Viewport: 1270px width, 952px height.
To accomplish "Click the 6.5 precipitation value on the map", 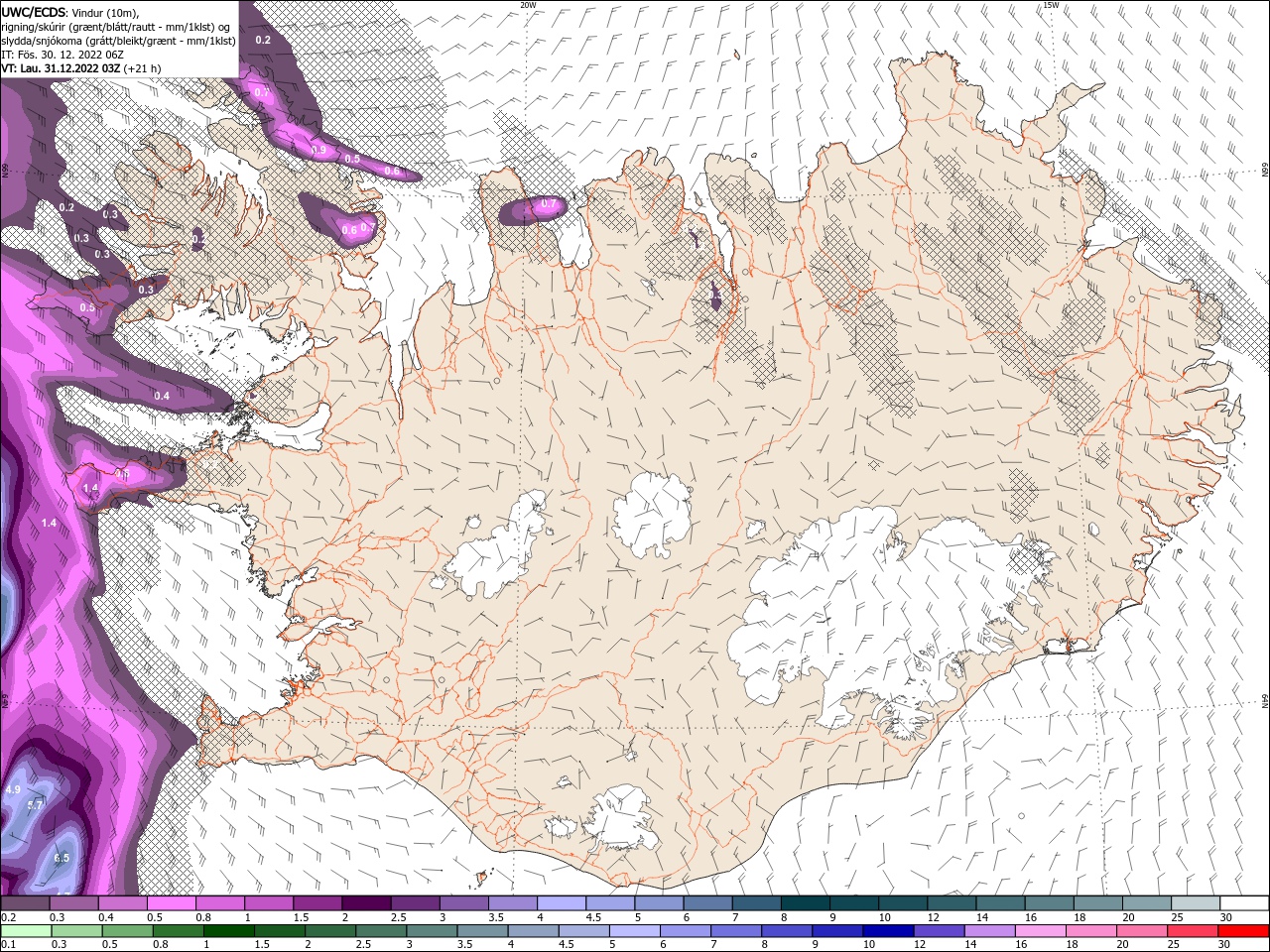I will [x=62, y=858].
